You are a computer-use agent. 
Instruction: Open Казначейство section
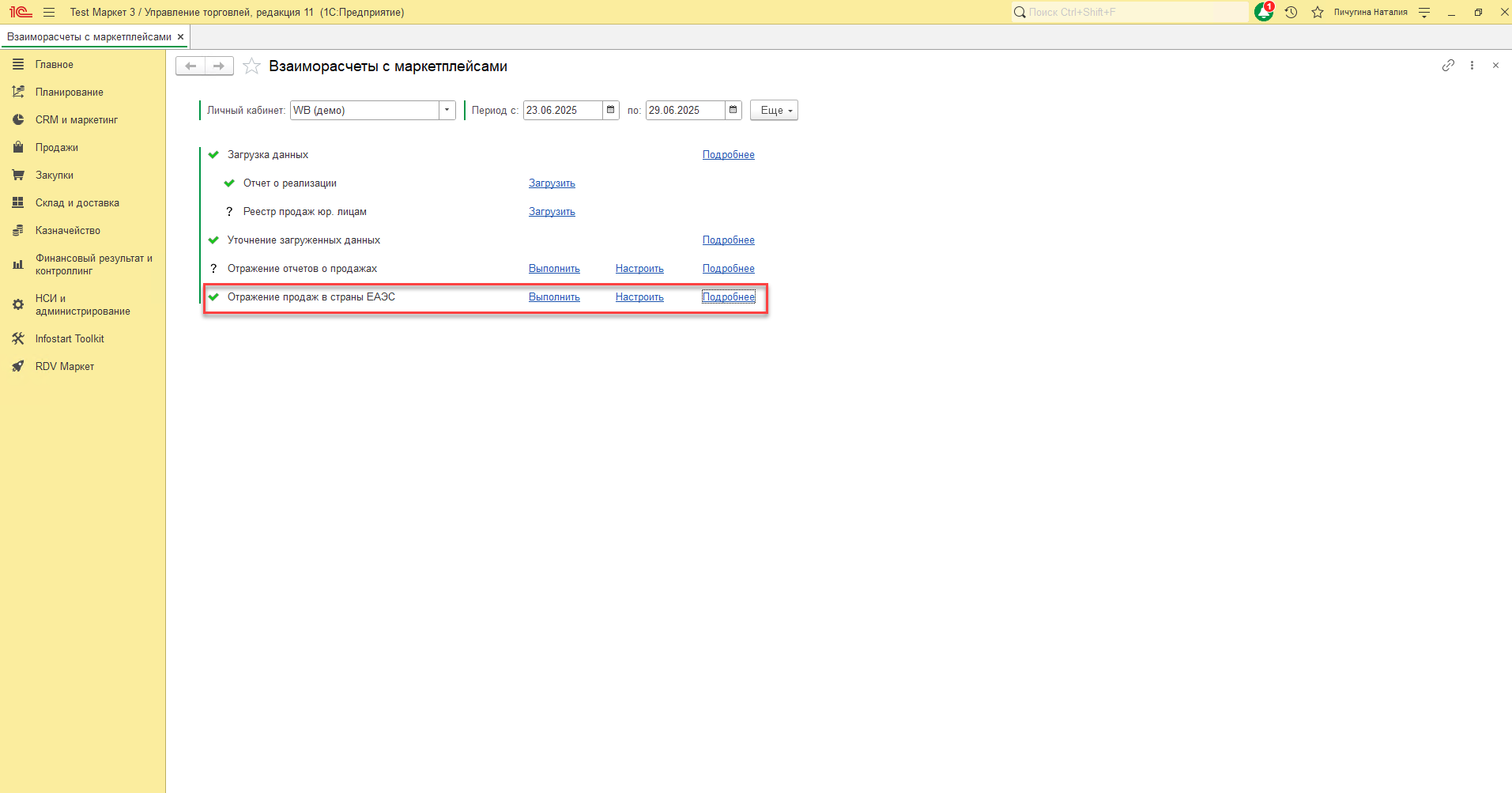pyautogui.click(x=83, y=231)
